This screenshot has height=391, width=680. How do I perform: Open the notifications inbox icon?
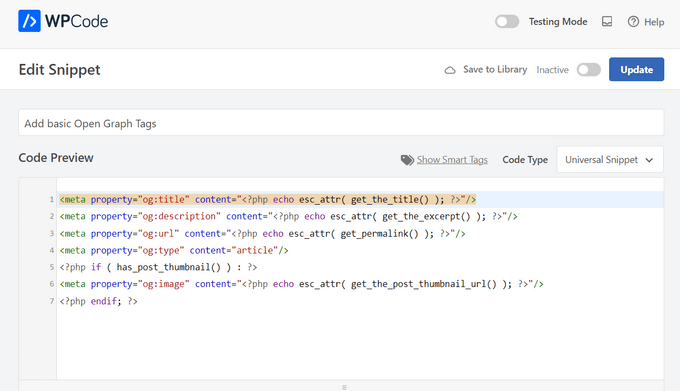pos(607,21)
